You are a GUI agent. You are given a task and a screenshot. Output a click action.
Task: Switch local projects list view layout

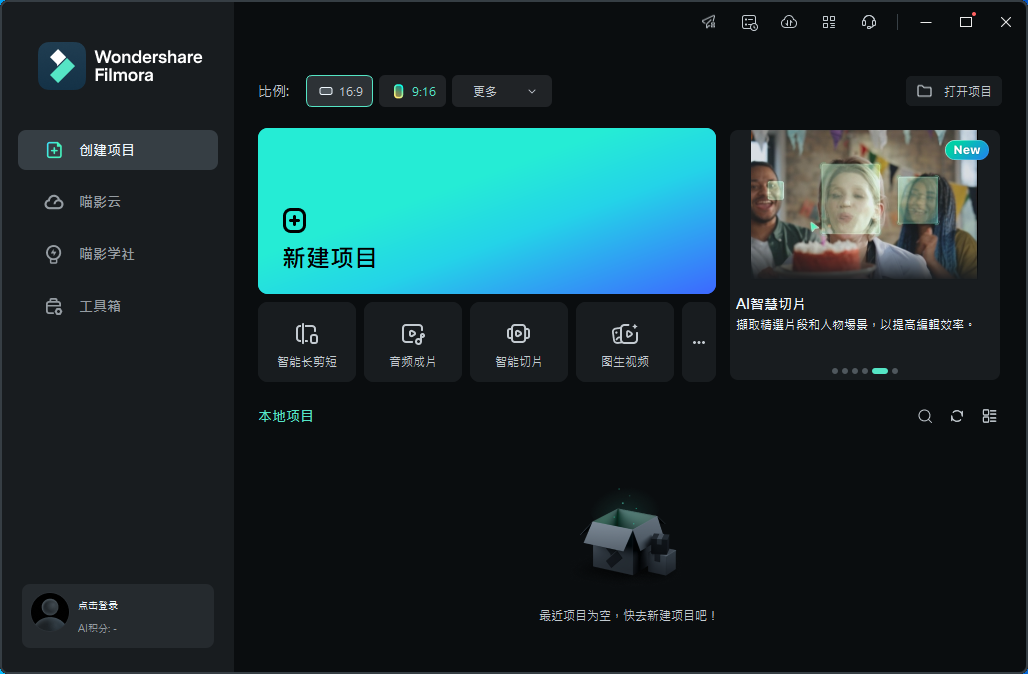point(989,416)
